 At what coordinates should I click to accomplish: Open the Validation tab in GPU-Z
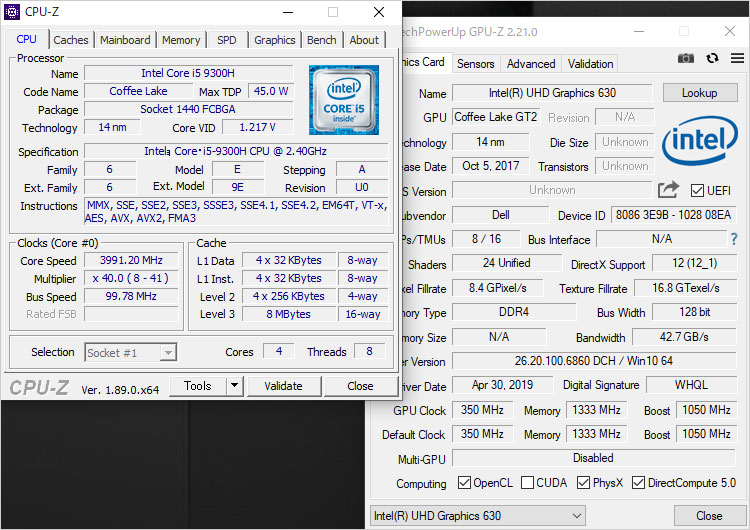tap(590, 64)
